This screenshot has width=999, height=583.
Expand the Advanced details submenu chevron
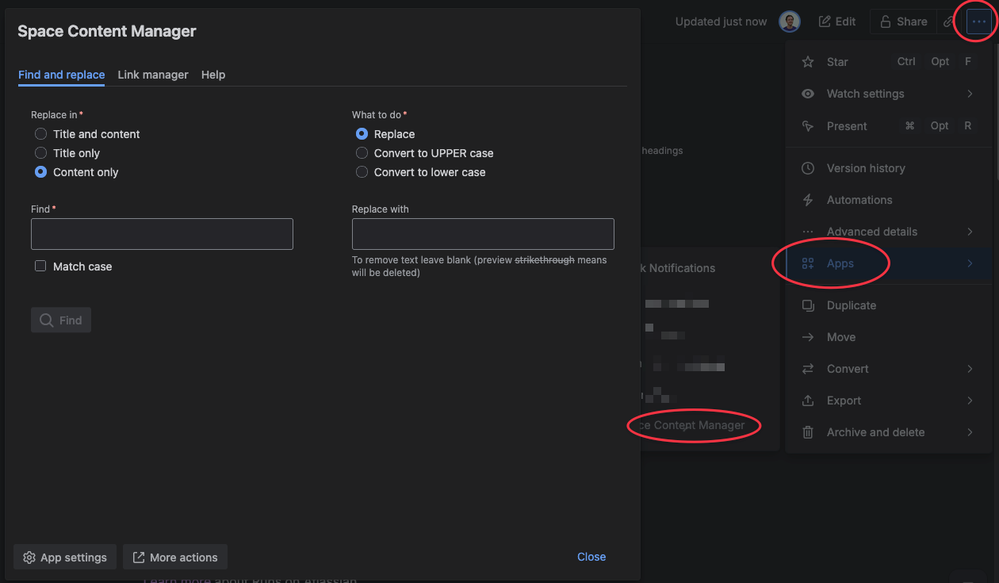click(970, 232)
